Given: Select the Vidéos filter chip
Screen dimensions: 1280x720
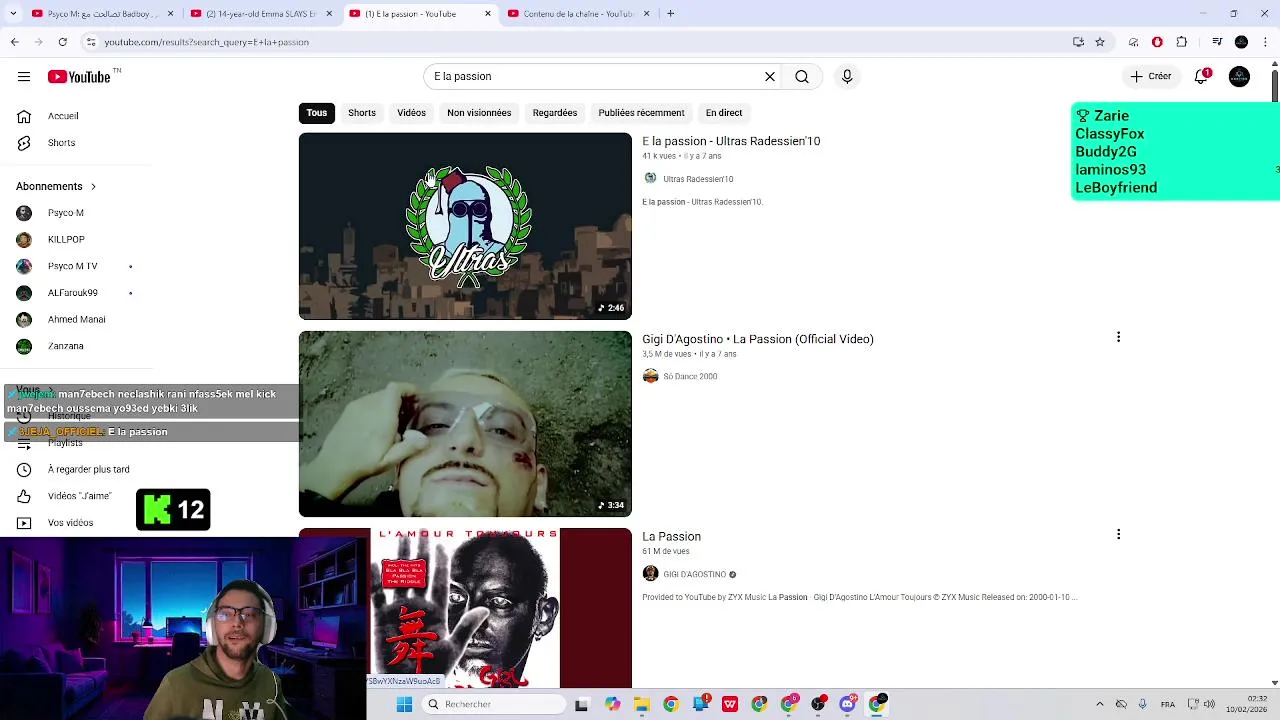Looking at the screenshot, I should pyautogui.click(x=411, y=113).
